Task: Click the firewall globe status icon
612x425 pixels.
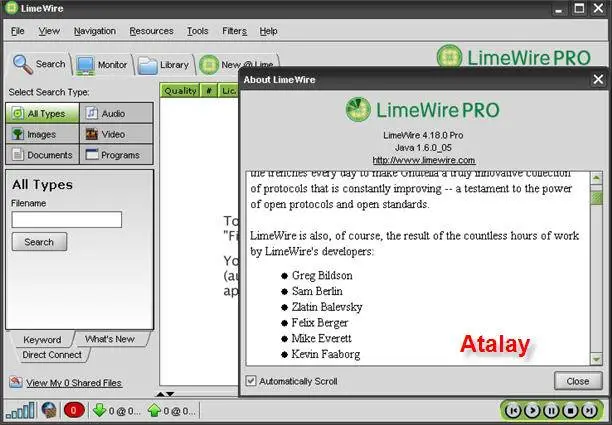Action: pos(50,411)
